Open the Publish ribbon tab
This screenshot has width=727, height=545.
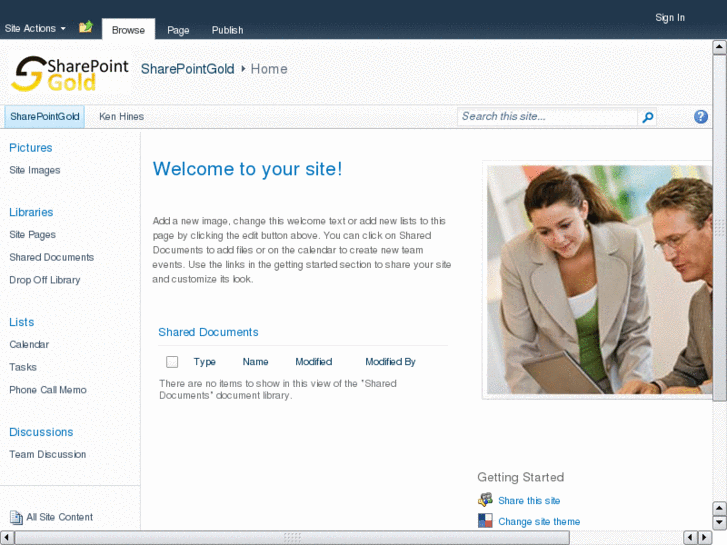227,30
